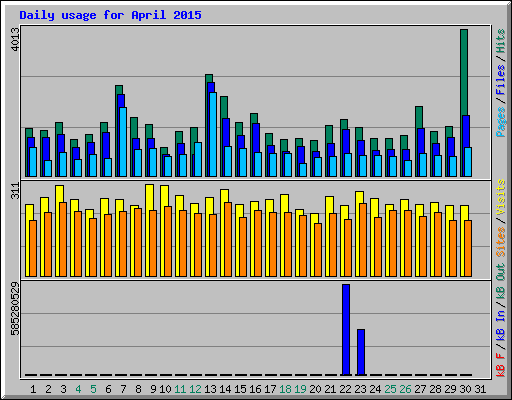Image resolution: width=512 pixels, height=400 pixels.
Task: Click the 'kB F' legend label
Action: tap(501, 365)
